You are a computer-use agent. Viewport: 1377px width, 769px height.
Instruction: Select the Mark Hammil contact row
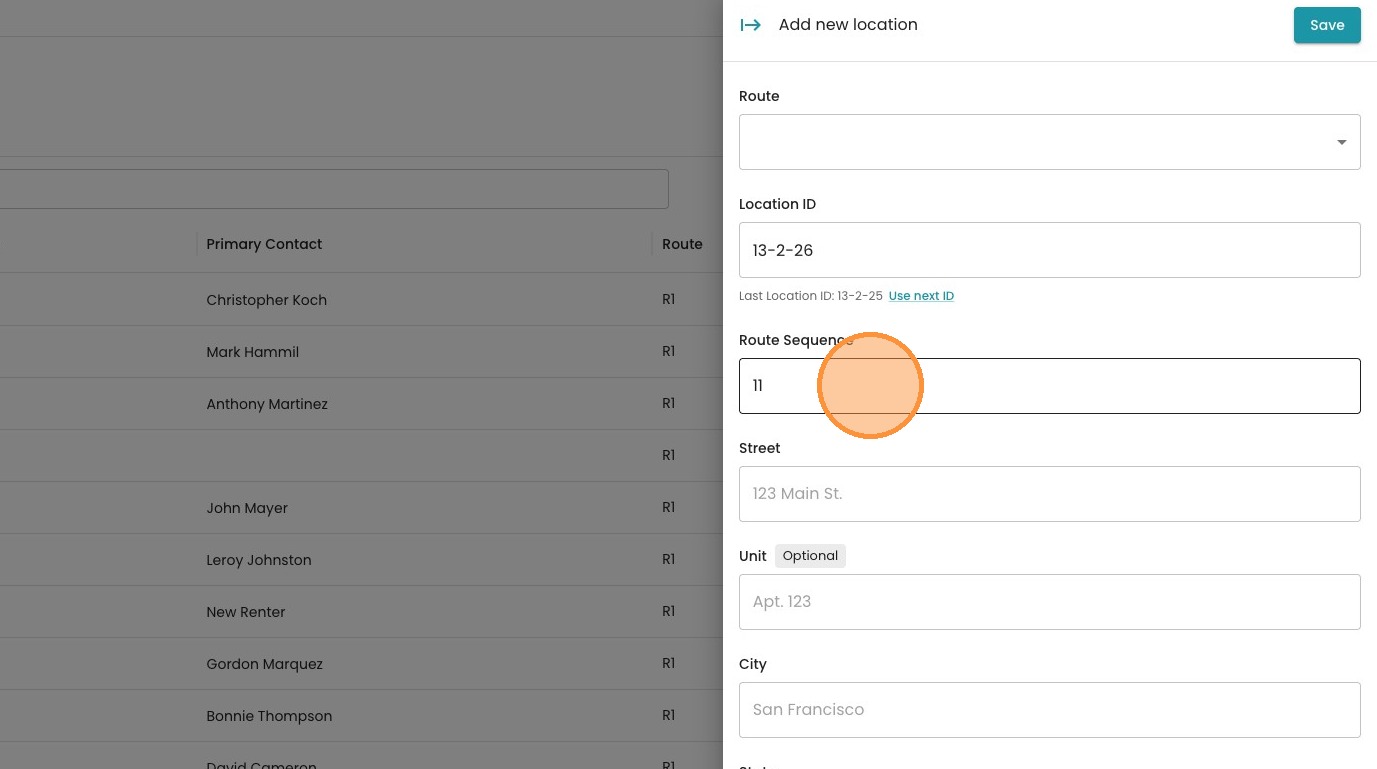[x=252, y=352]
